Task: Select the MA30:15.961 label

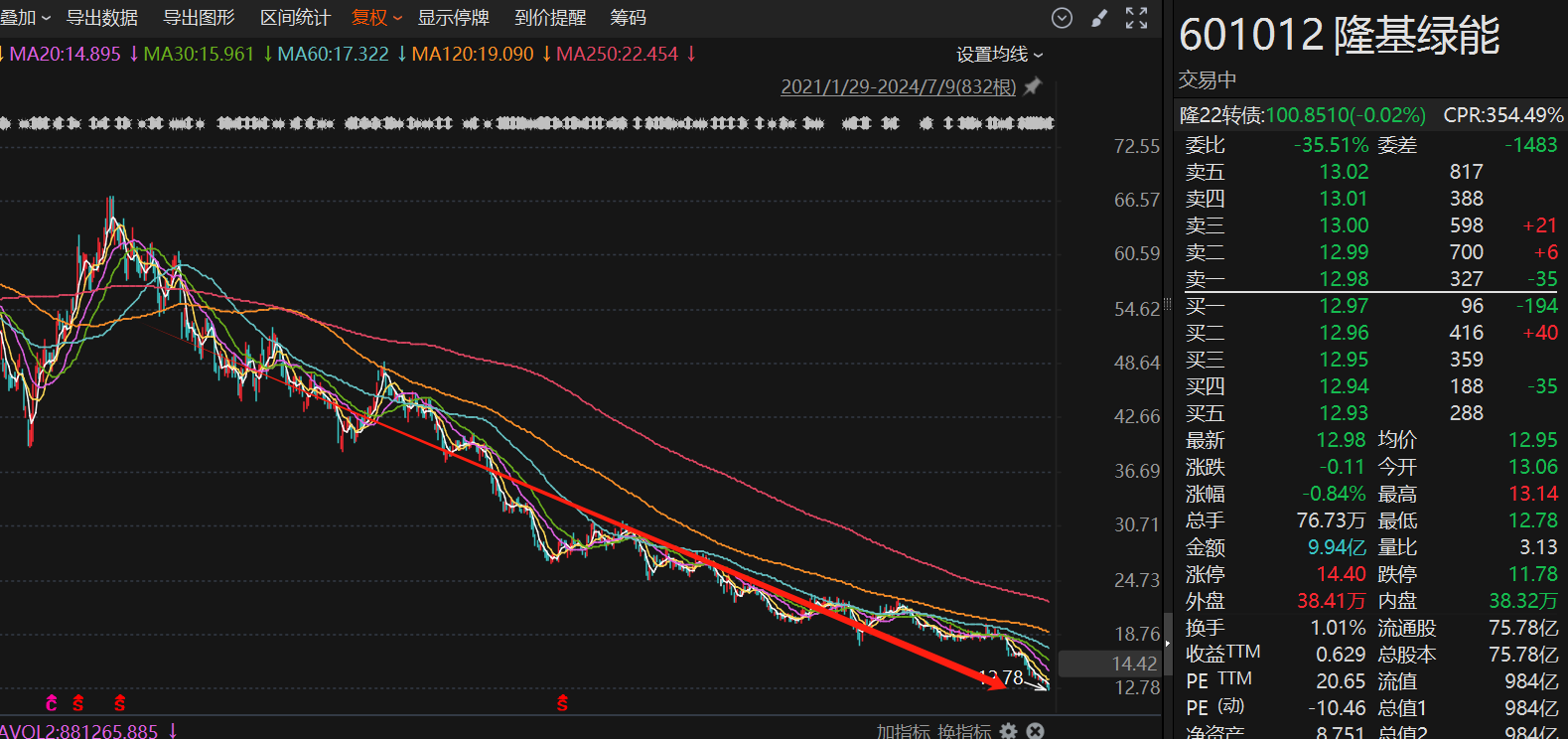Action: tap(199, 54)
